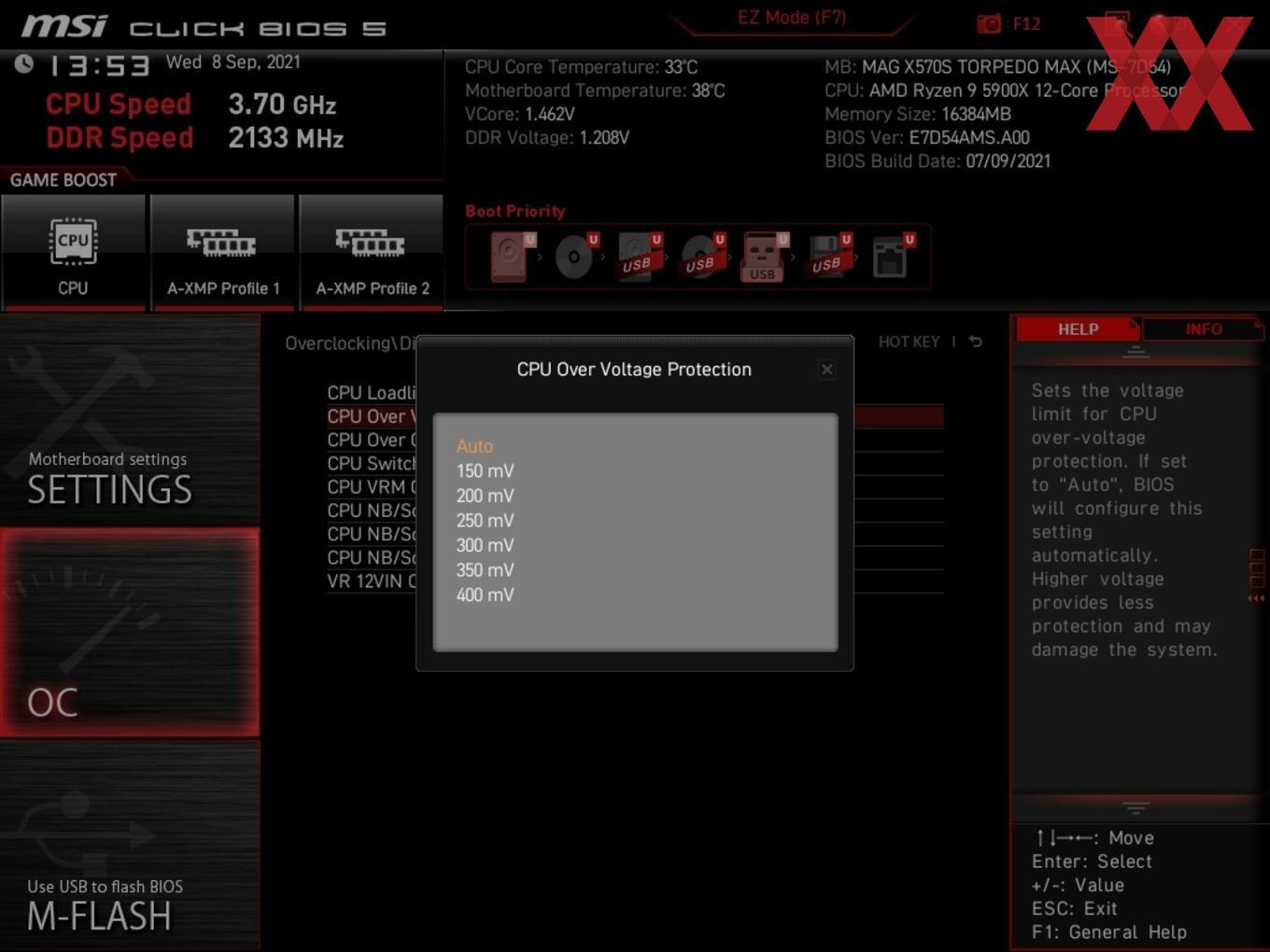Click the Memory Size 16384MB entry
Viewport: 1270px width, 952px height.
918,114
